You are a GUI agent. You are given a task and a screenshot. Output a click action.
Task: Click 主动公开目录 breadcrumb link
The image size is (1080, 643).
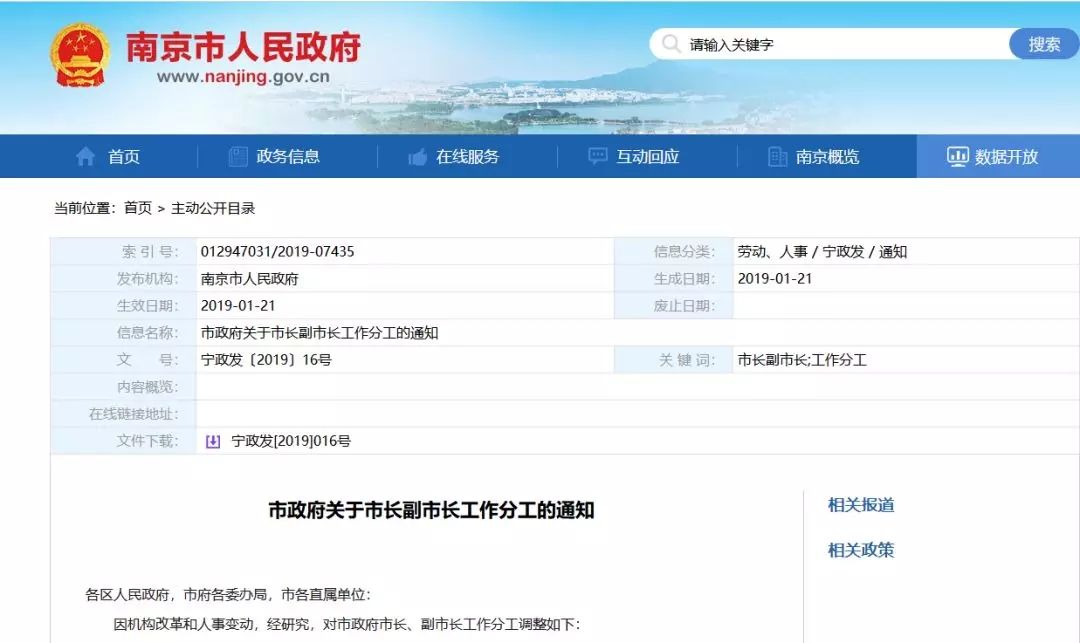(x=213, y=208)
